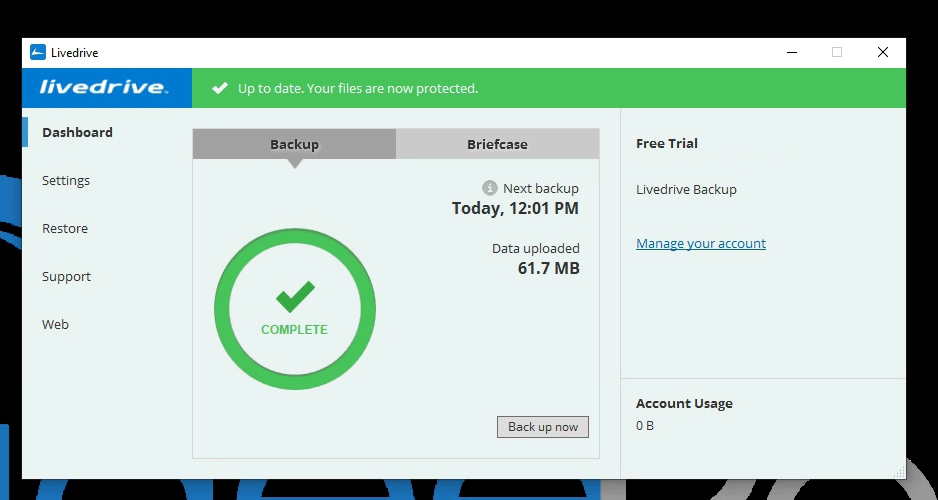Click the info icon beside Next backup
Viewport: 938px width, 500px height.
click(x=490, y=188)
